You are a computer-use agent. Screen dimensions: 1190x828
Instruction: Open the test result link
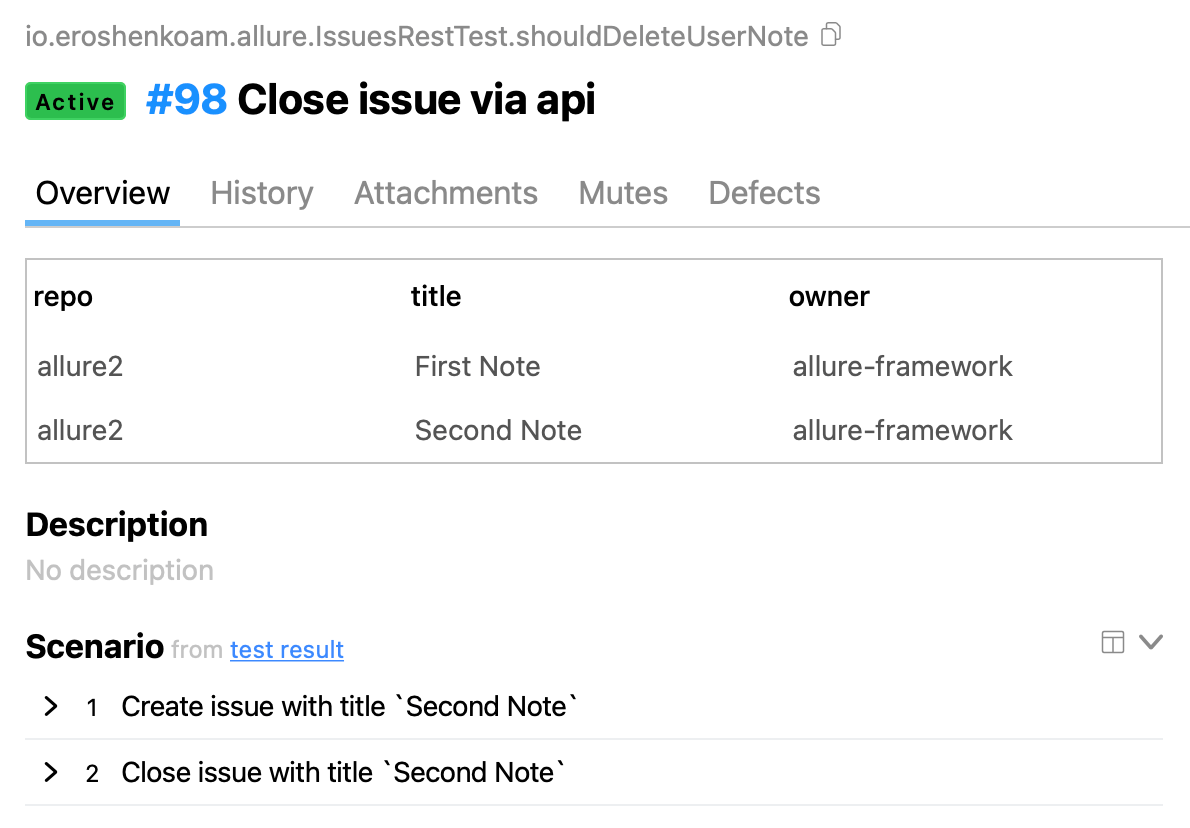[x=287, y=650]
